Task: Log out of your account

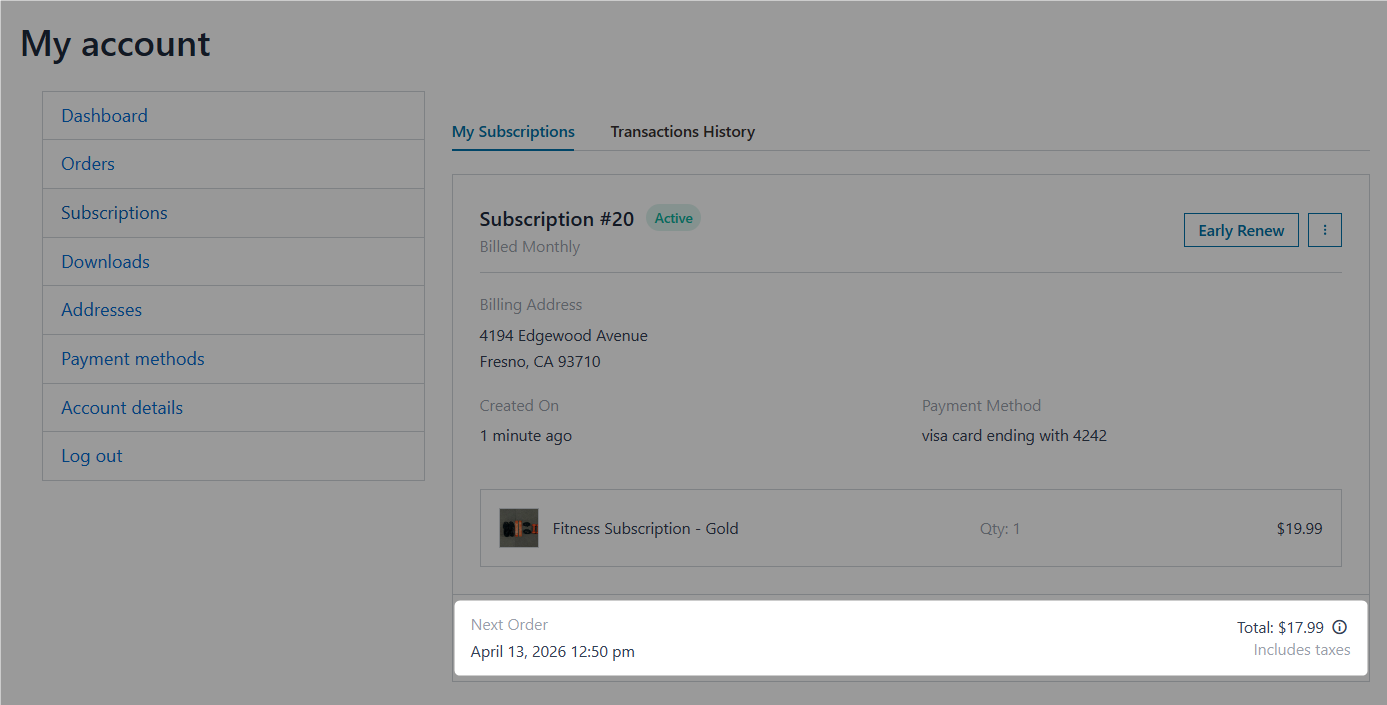Action: (91, 455)
